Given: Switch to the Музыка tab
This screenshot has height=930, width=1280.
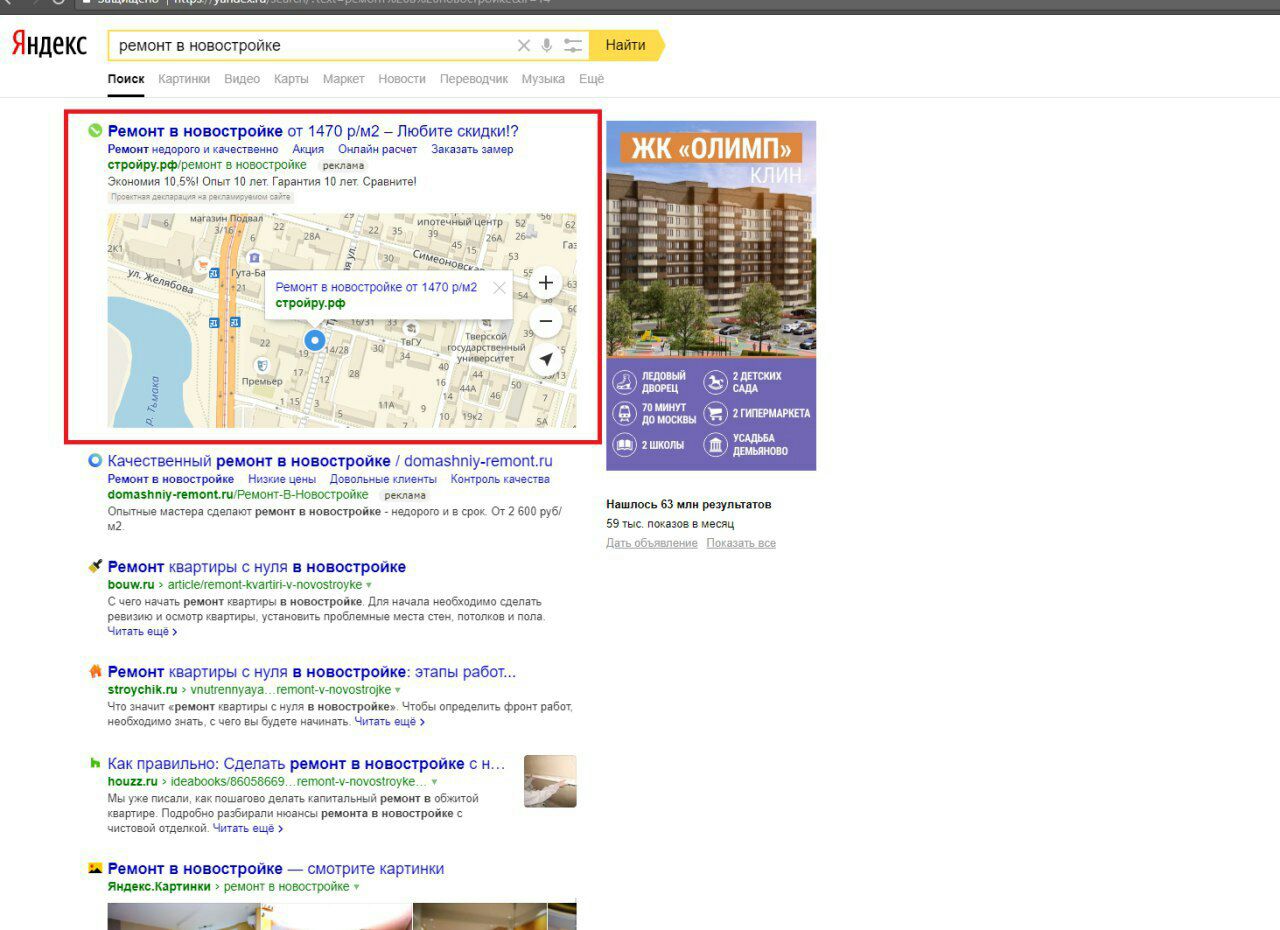Looking at the screenshot, I should (543, 79).
